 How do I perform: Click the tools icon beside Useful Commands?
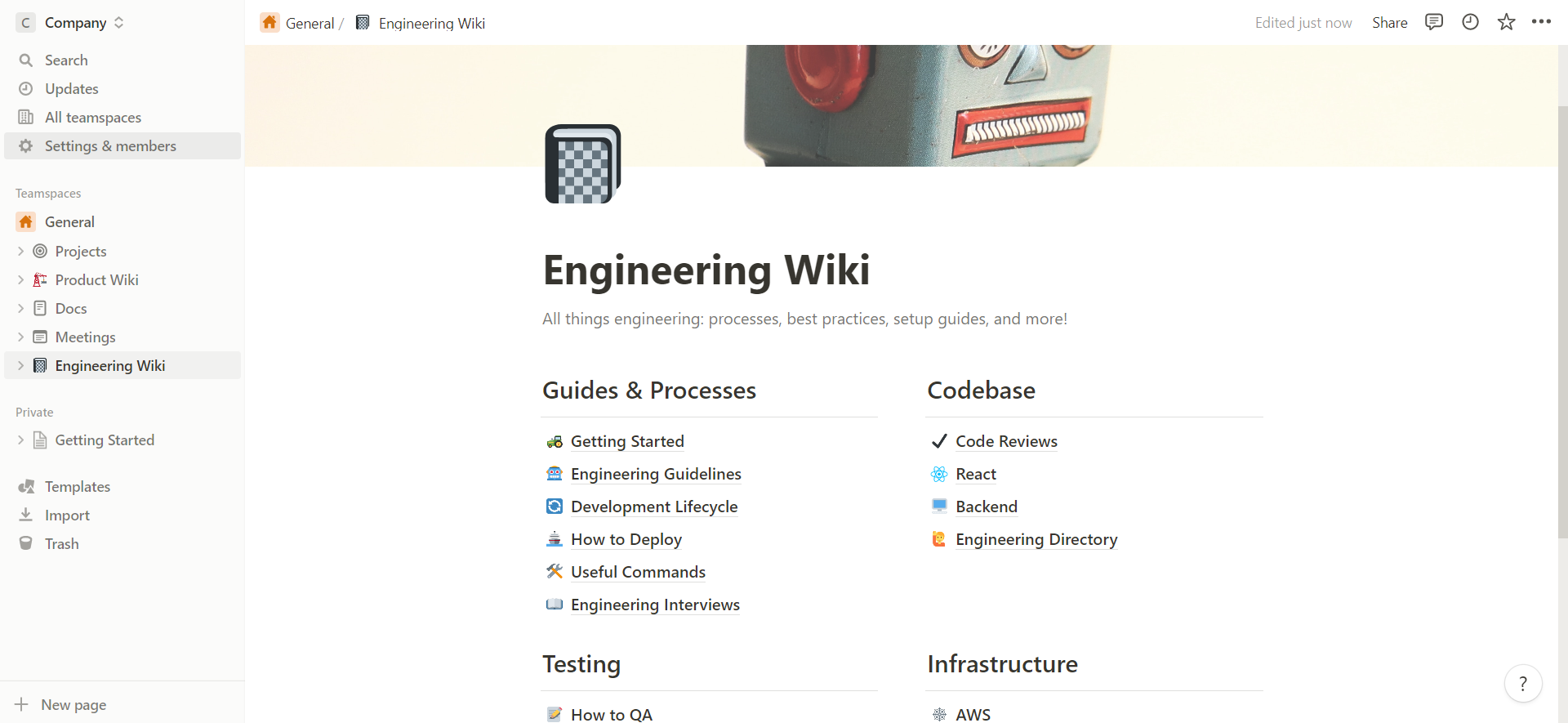pos(555,572)
